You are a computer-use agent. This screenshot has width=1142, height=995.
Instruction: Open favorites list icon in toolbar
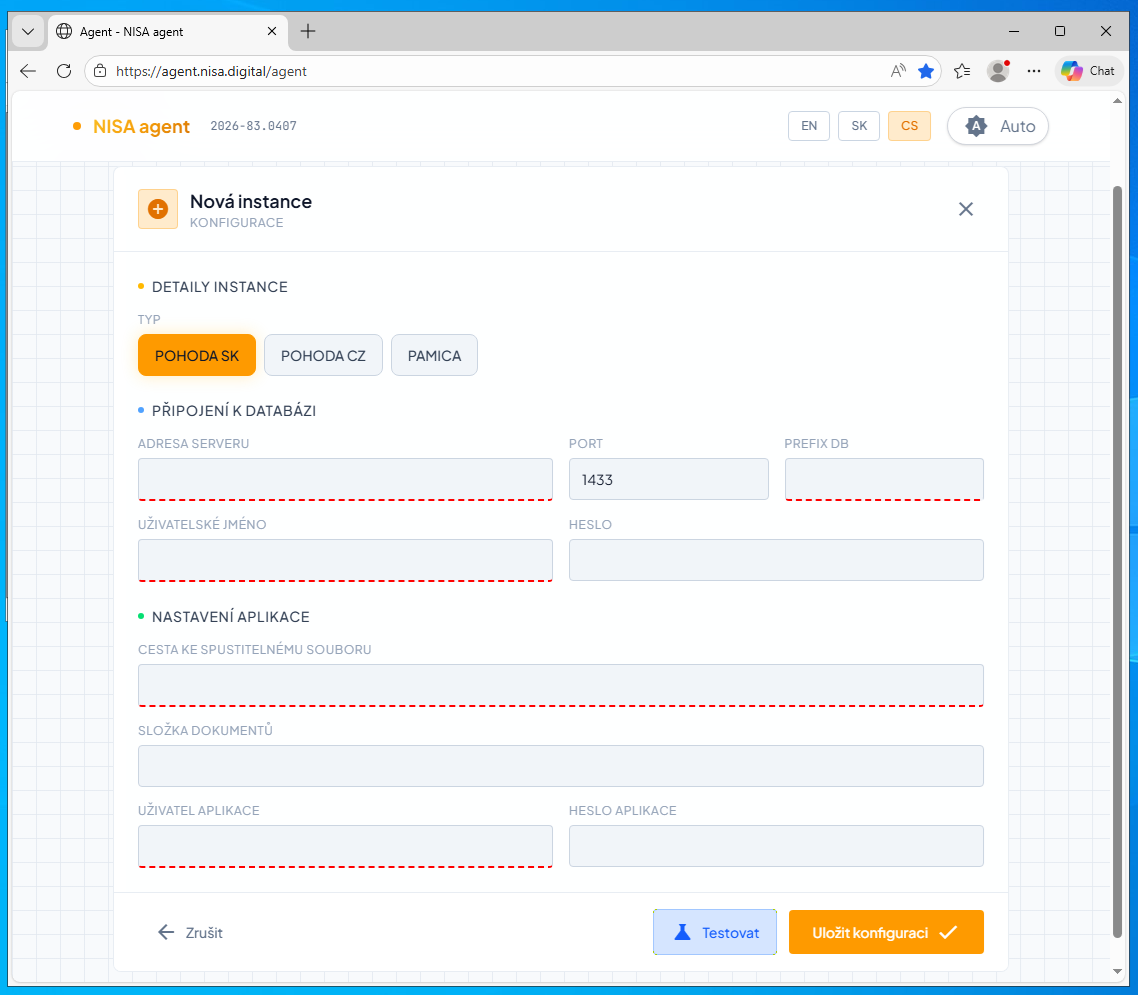click(x=962, y=71)
